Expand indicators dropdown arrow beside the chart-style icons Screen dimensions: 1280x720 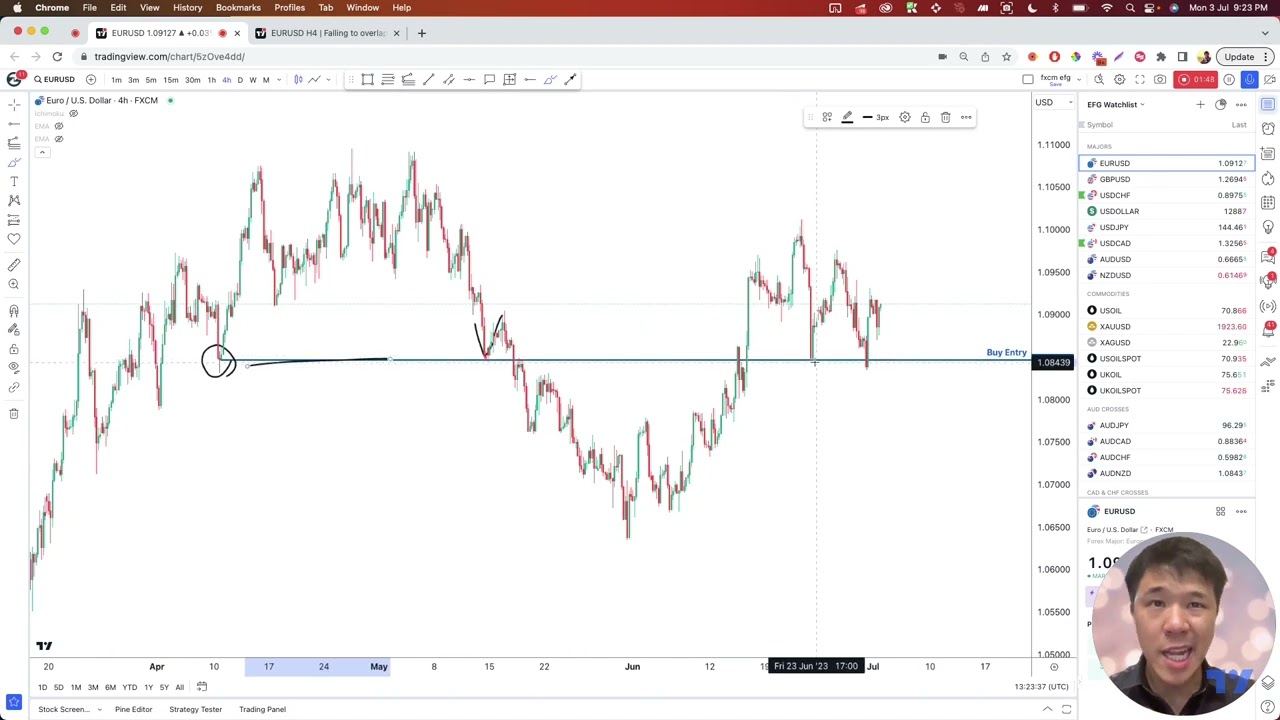(328, 79)
